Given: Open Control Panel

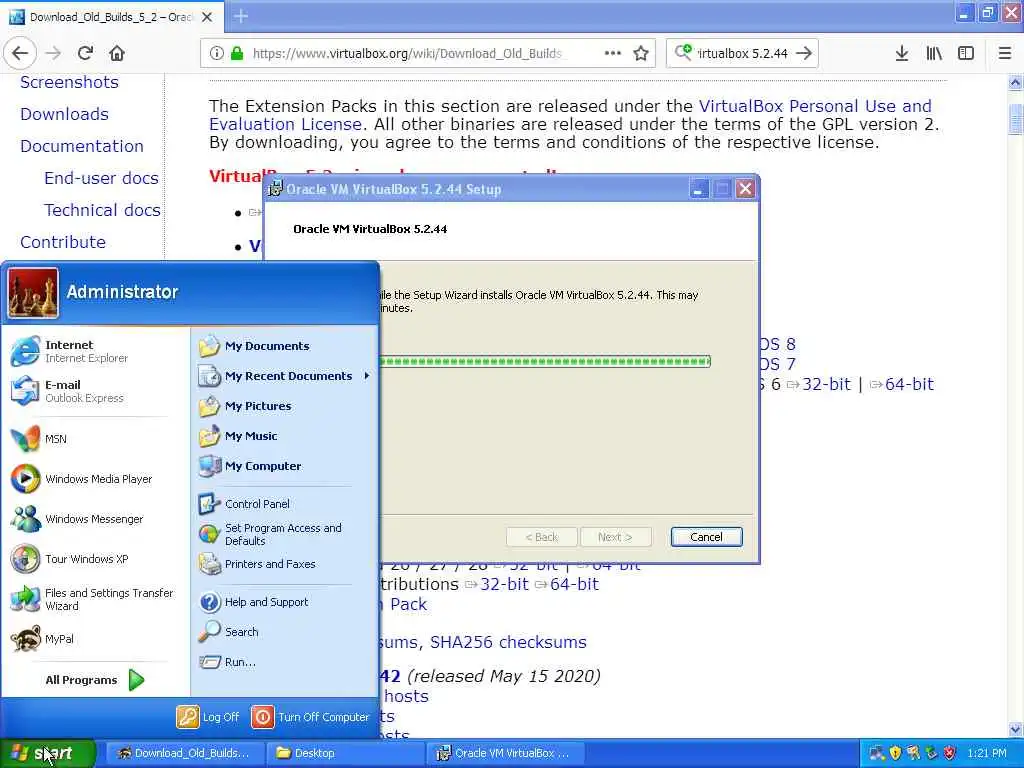Looking at the screenshot, I should point(285,504).
